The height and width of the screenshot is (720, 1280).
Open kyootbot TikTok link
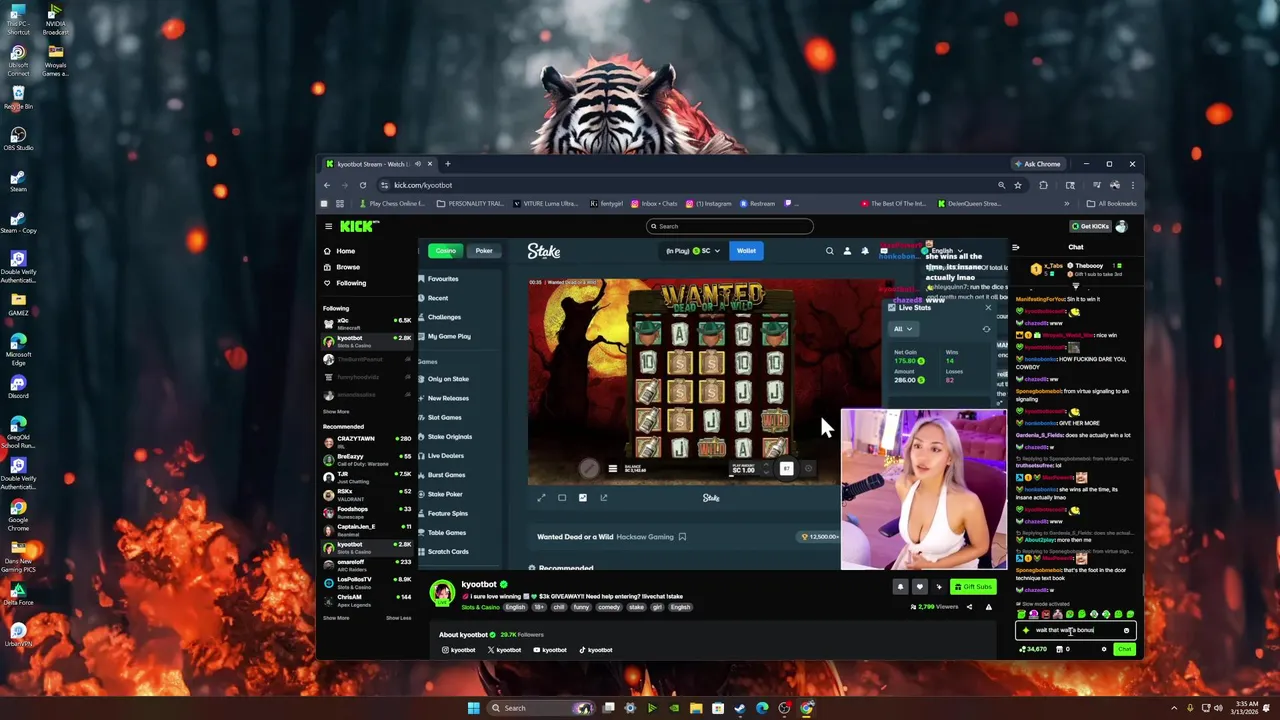coord(596,650)
